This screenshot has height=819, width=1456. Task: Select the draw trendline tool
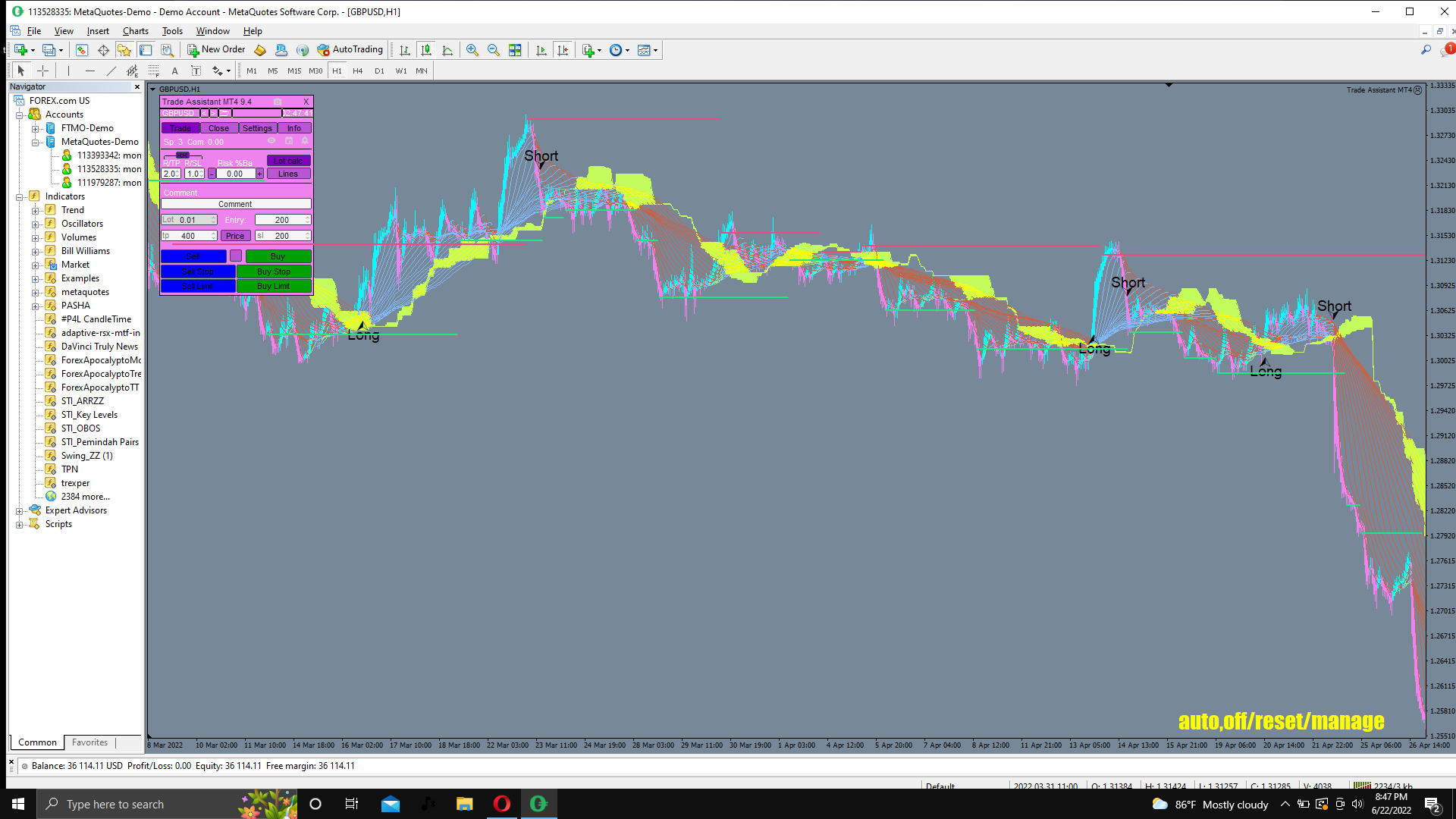click(111, 71)
